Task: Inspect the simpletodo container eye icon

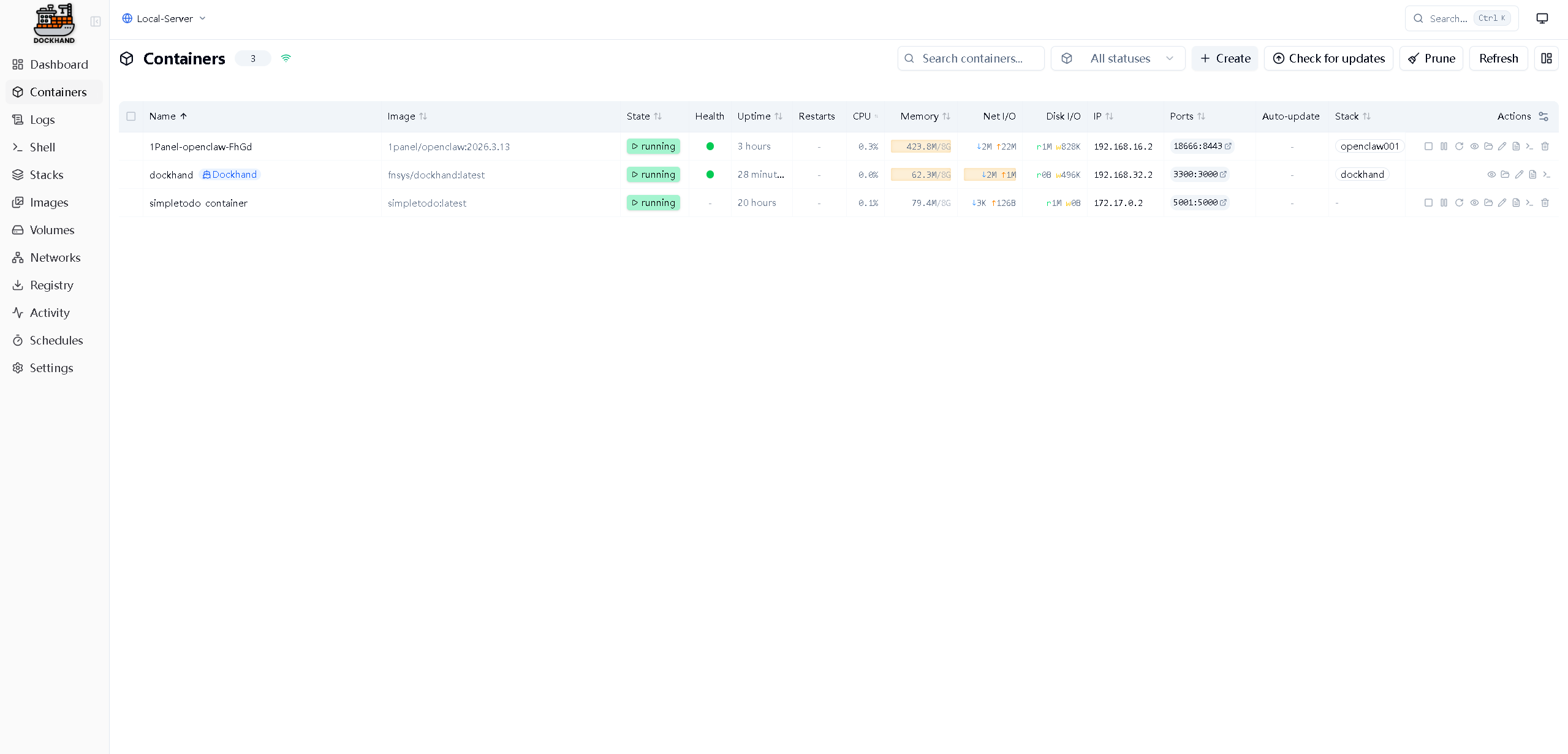Action: [1474, 203]
